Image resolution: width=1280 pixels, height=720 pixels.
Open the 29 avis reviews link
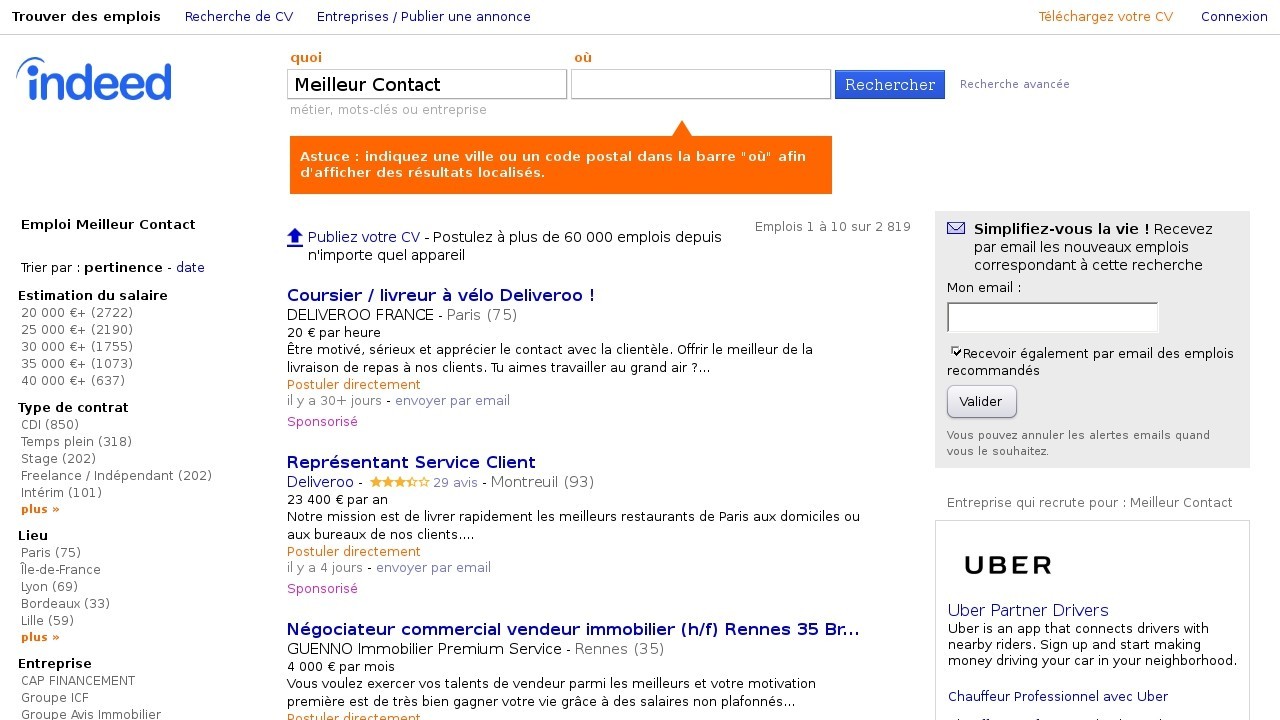(455, 482)
